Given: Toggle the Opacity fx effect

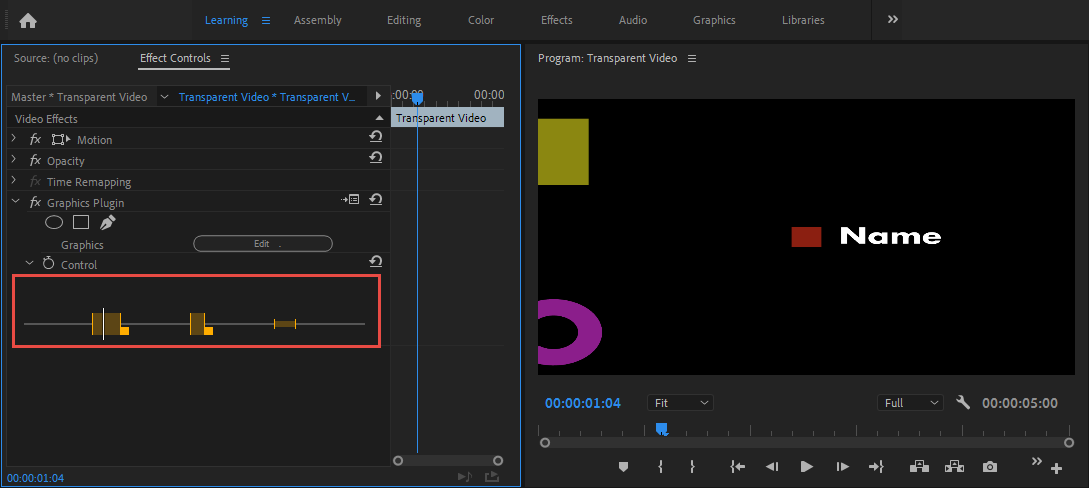Looking at the screenshot, I should 35,160.
